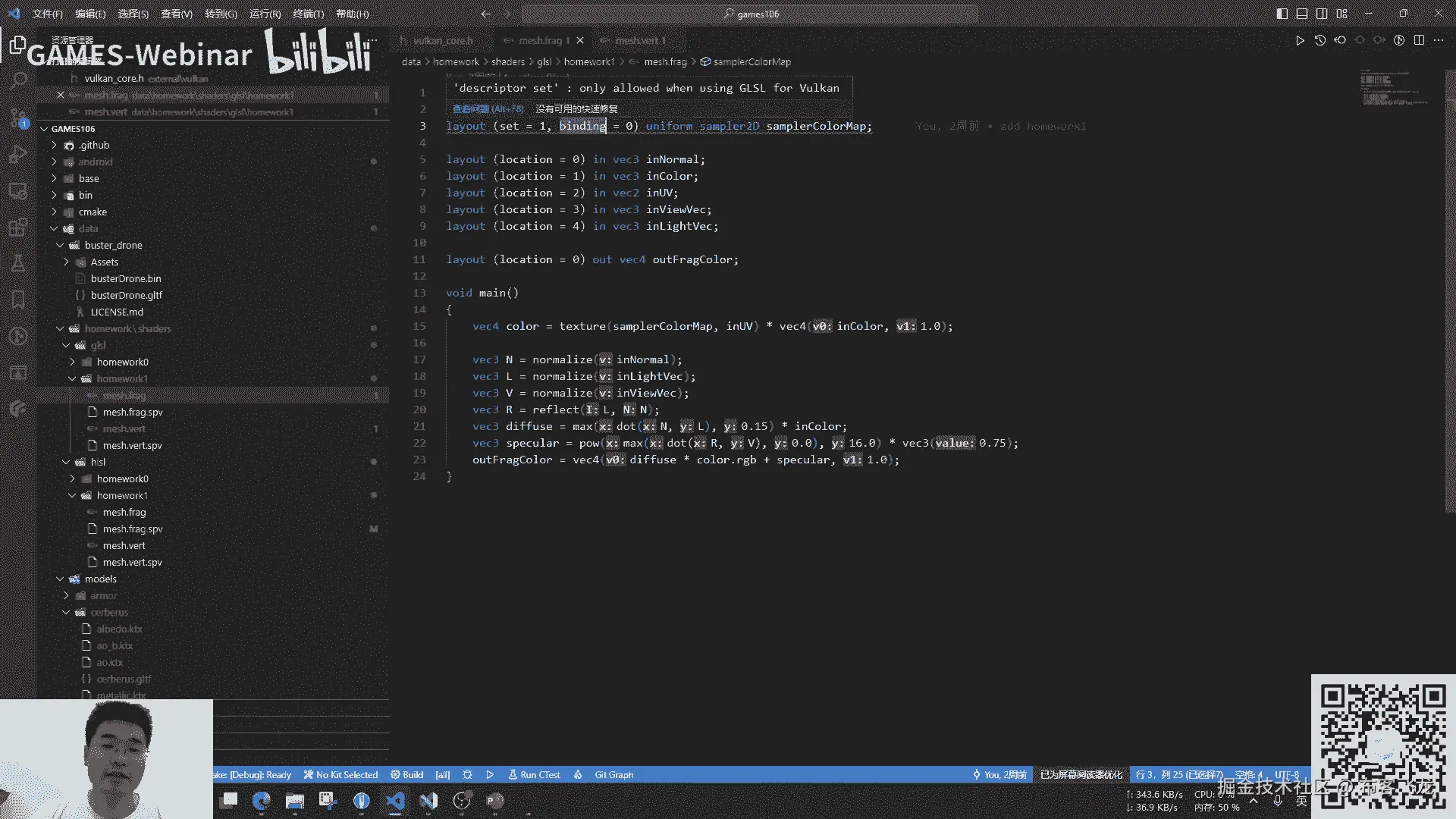1456x819 pixels.
Task: Toggle the bottom panel layout button
Action: pos(1302,14)
